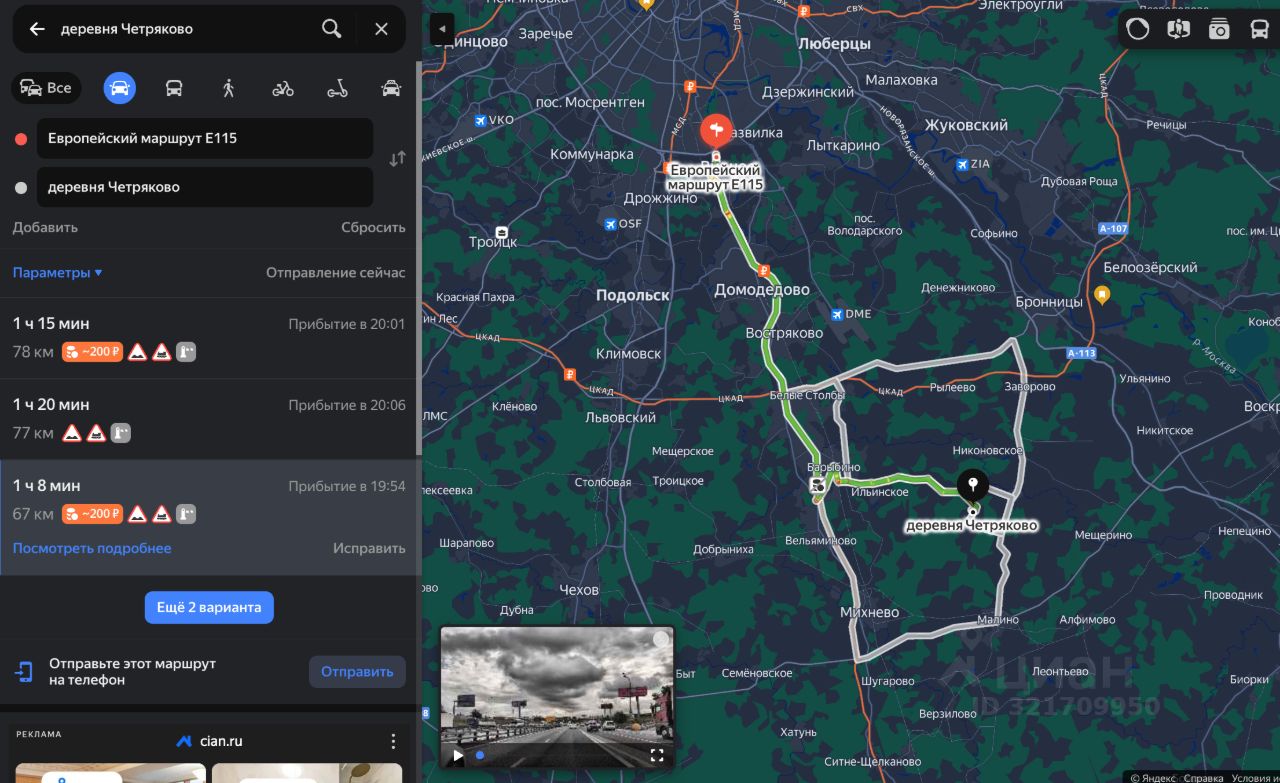Click the panorama playback progress dot
The height and width of the screenshot is (783, 1280).
point(480,755)
